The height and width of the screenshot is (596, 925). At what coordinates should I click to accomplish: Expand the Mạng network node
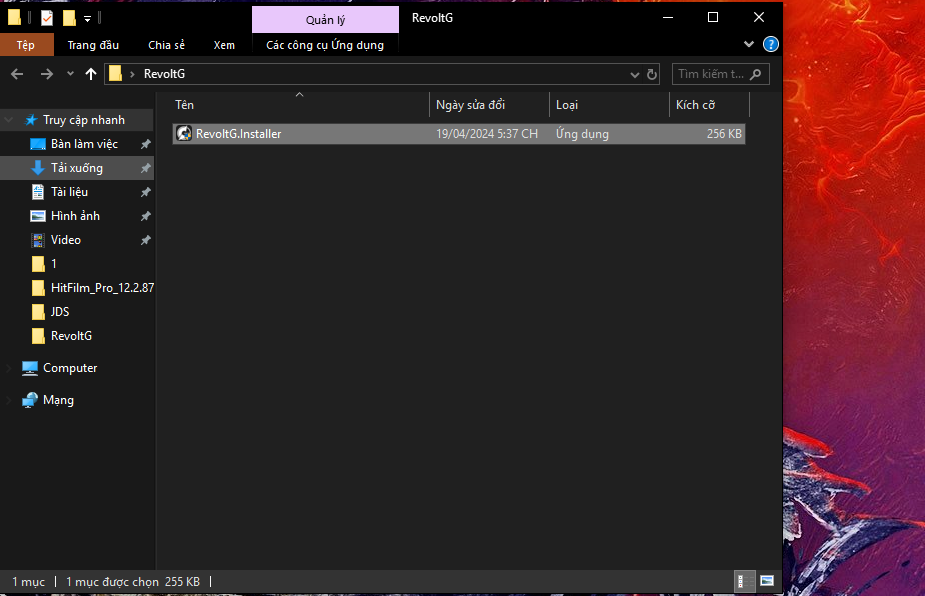pos(10,400)
